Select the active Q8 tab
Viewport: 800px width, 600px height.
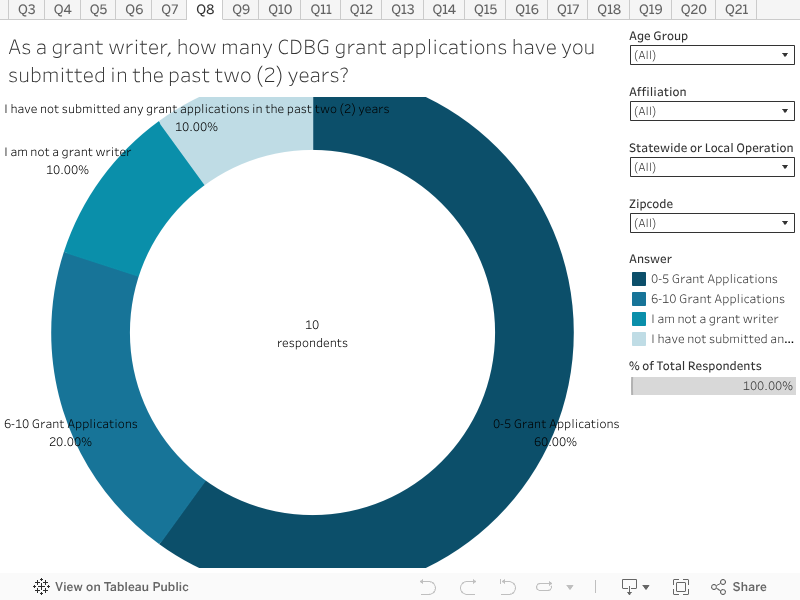tap(205, 9)
